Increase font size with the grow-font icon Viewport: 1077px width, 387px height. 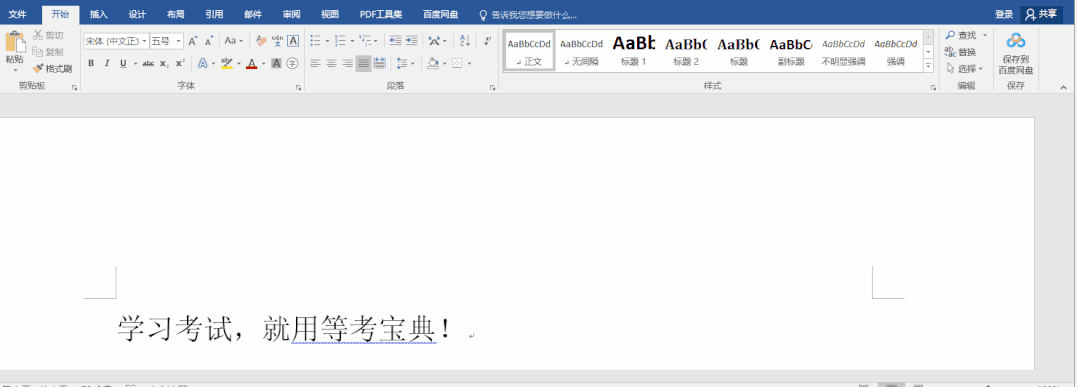193,41
